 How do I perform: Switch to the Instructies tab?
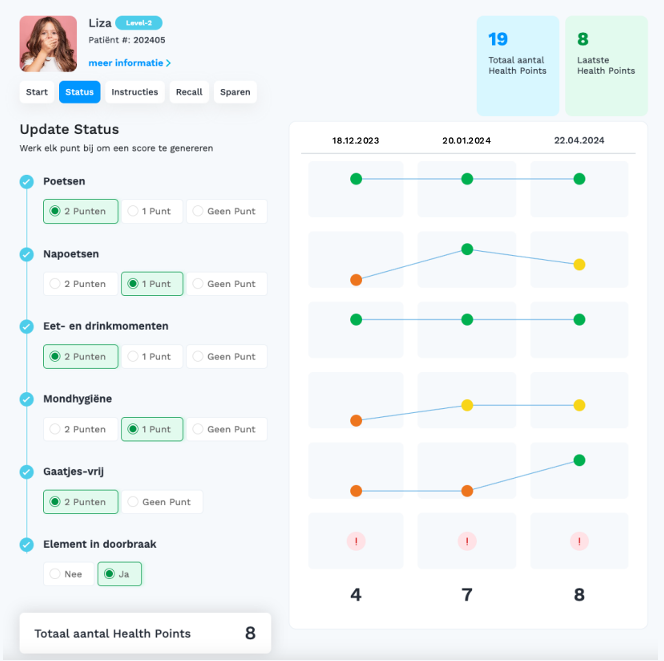click(135, 92)
